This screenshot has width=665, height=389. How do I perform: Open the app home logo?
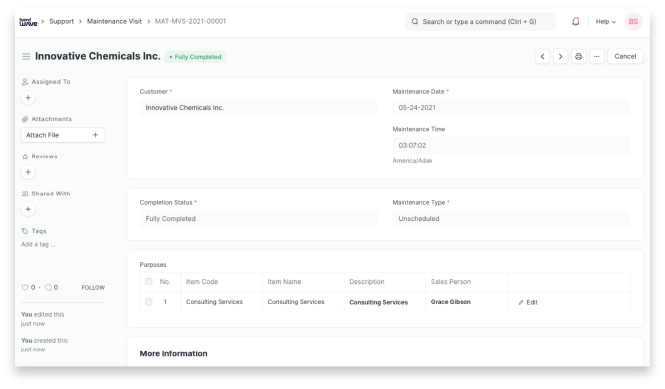pos(28,22)
